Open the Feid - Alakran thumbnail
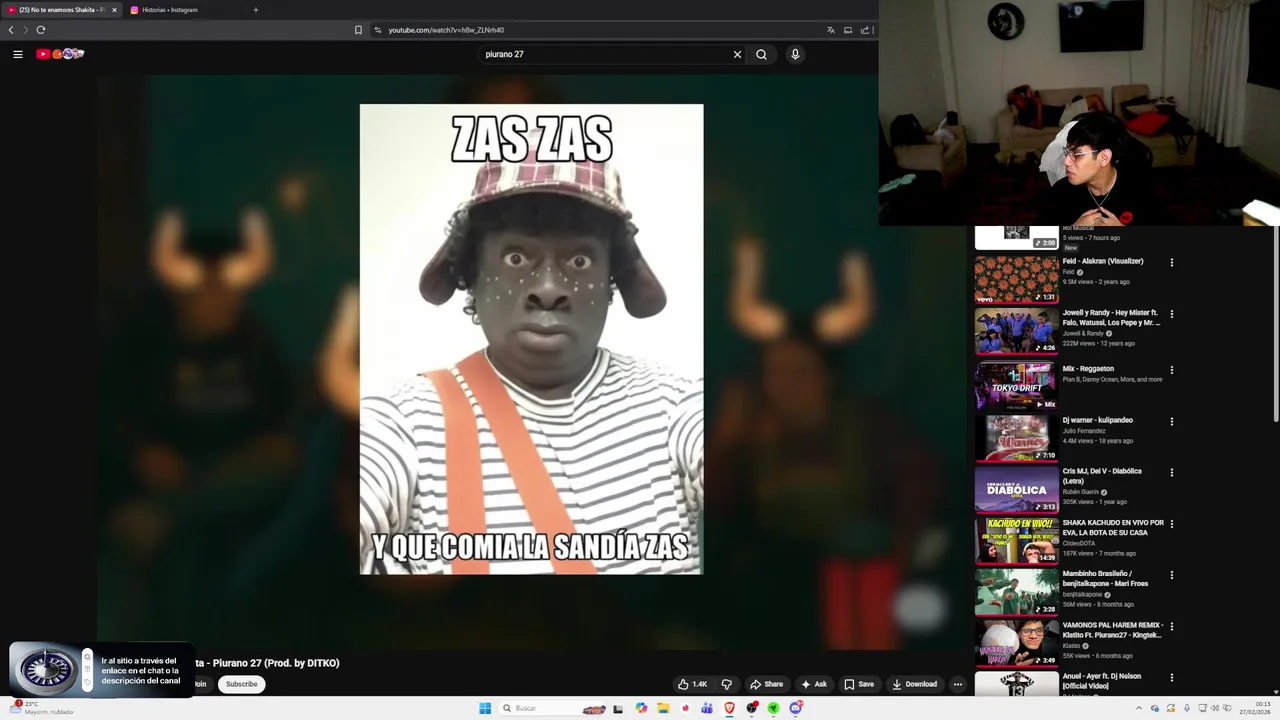1280x720 pixels. pyautogui.click(x=1016, y=279)
